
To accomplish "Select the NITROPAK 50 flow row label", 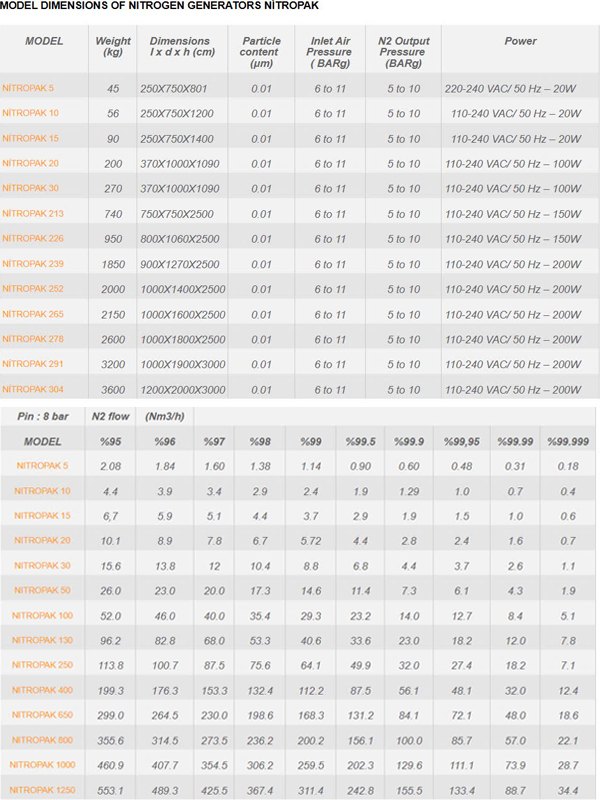I will [x=42, y=590].
